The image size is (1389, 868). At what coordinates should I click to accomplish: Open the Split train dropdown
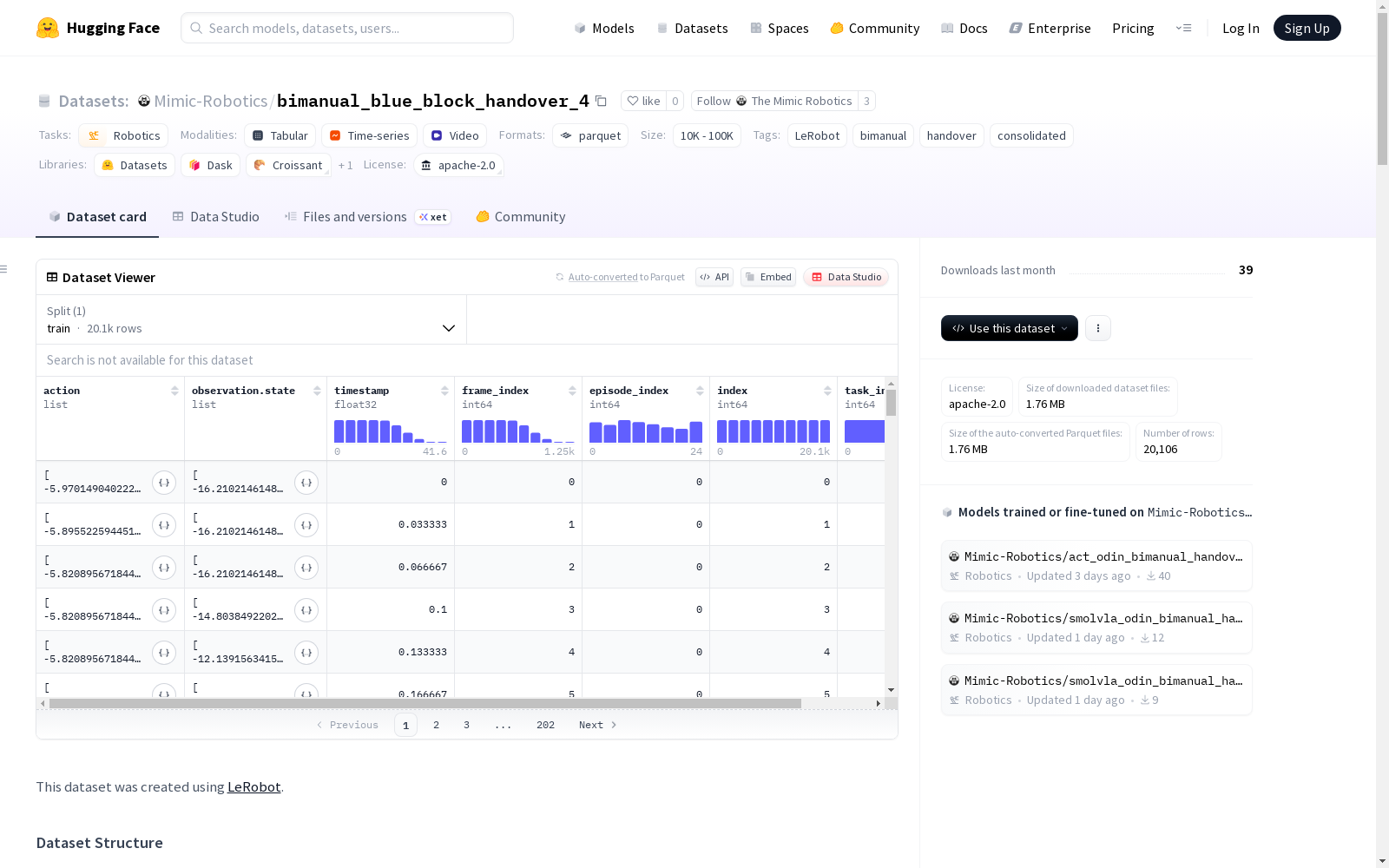[x=251, y=319]
